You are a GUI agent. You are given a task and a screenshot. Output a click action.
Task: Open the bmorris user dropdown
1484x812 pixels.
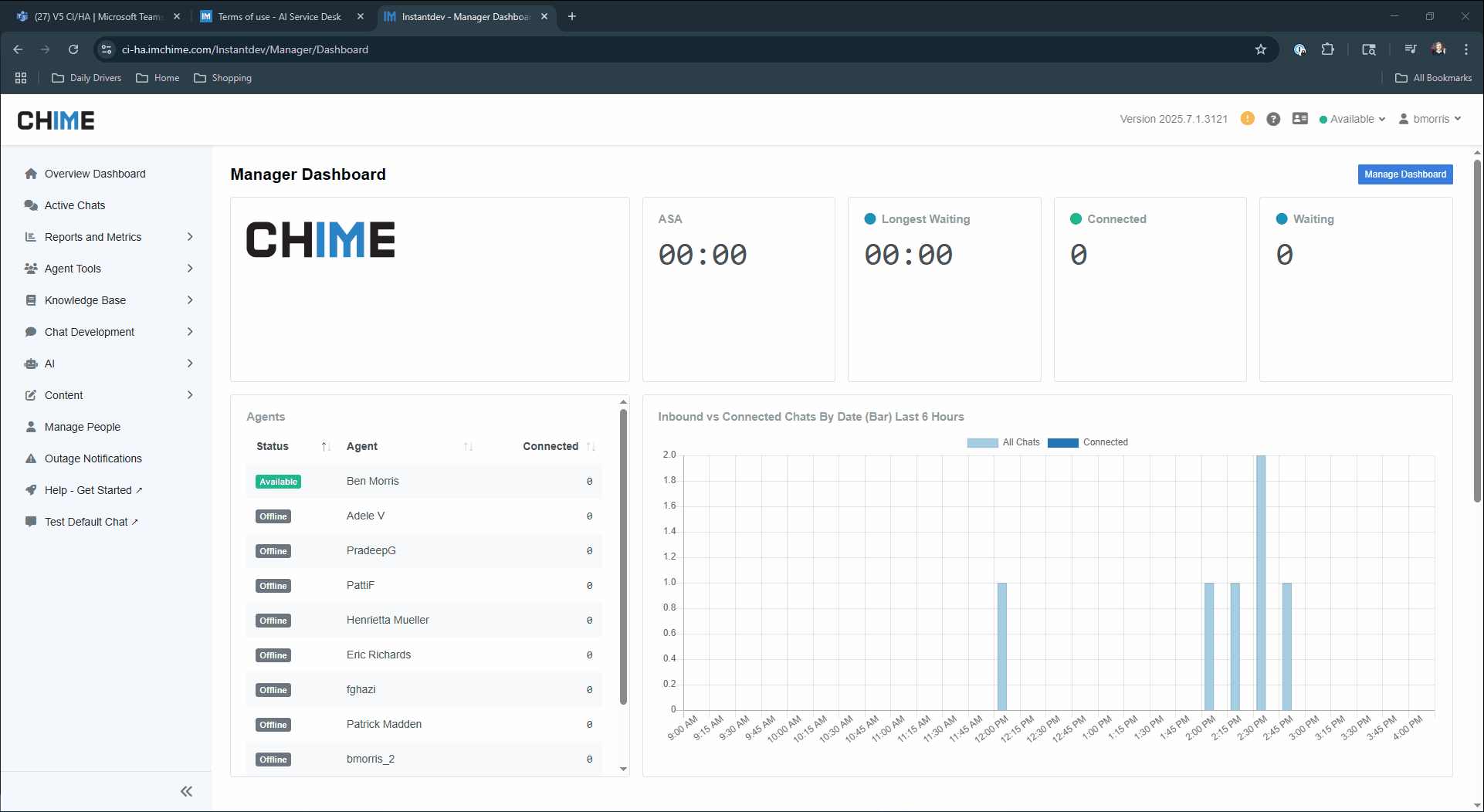coord(1430,119)
